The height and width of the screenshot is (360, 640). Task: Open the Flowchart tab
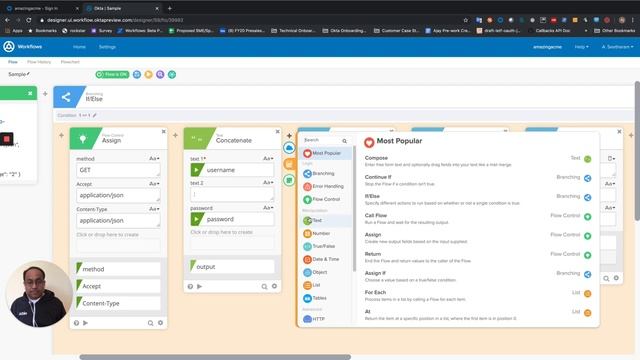70,62
